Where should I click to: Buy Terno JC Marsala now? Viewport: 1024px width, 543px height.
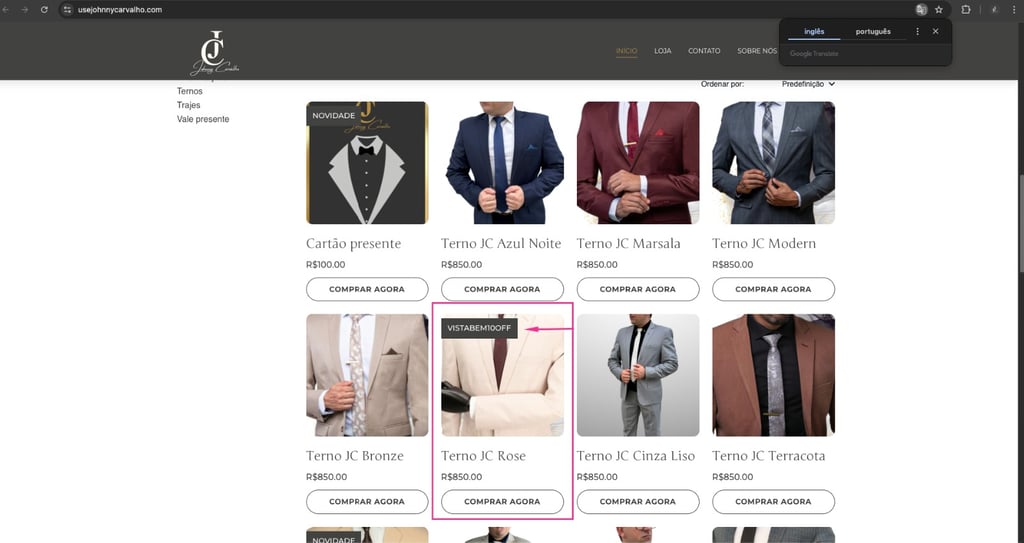(x=638, y=289)
